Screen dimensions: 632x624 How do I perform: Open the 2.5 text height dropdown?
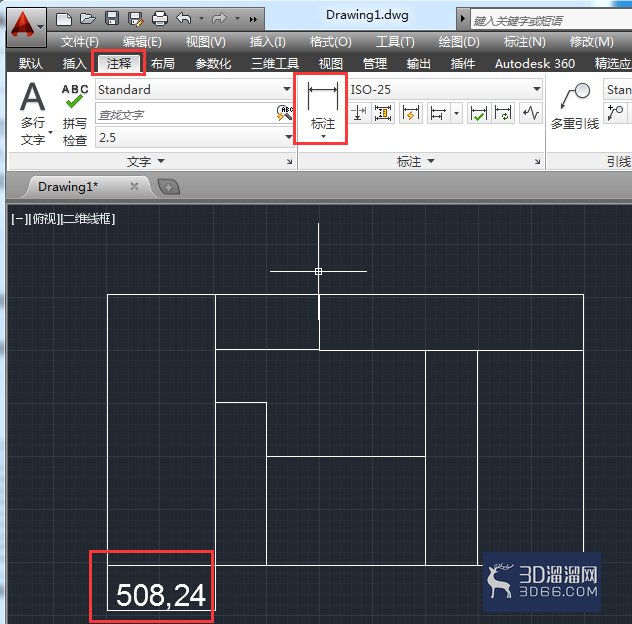click(194, 137)
